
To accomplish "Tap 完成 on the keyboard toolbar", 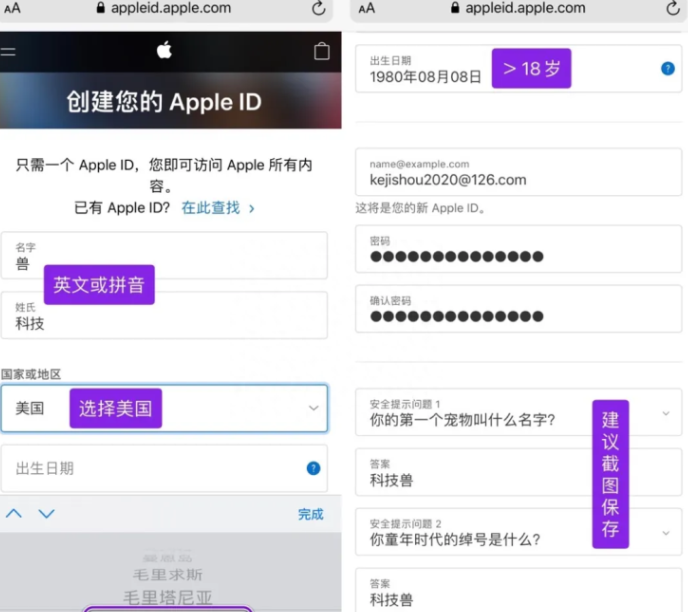I will pyautogui.click(x=311, y=514).
